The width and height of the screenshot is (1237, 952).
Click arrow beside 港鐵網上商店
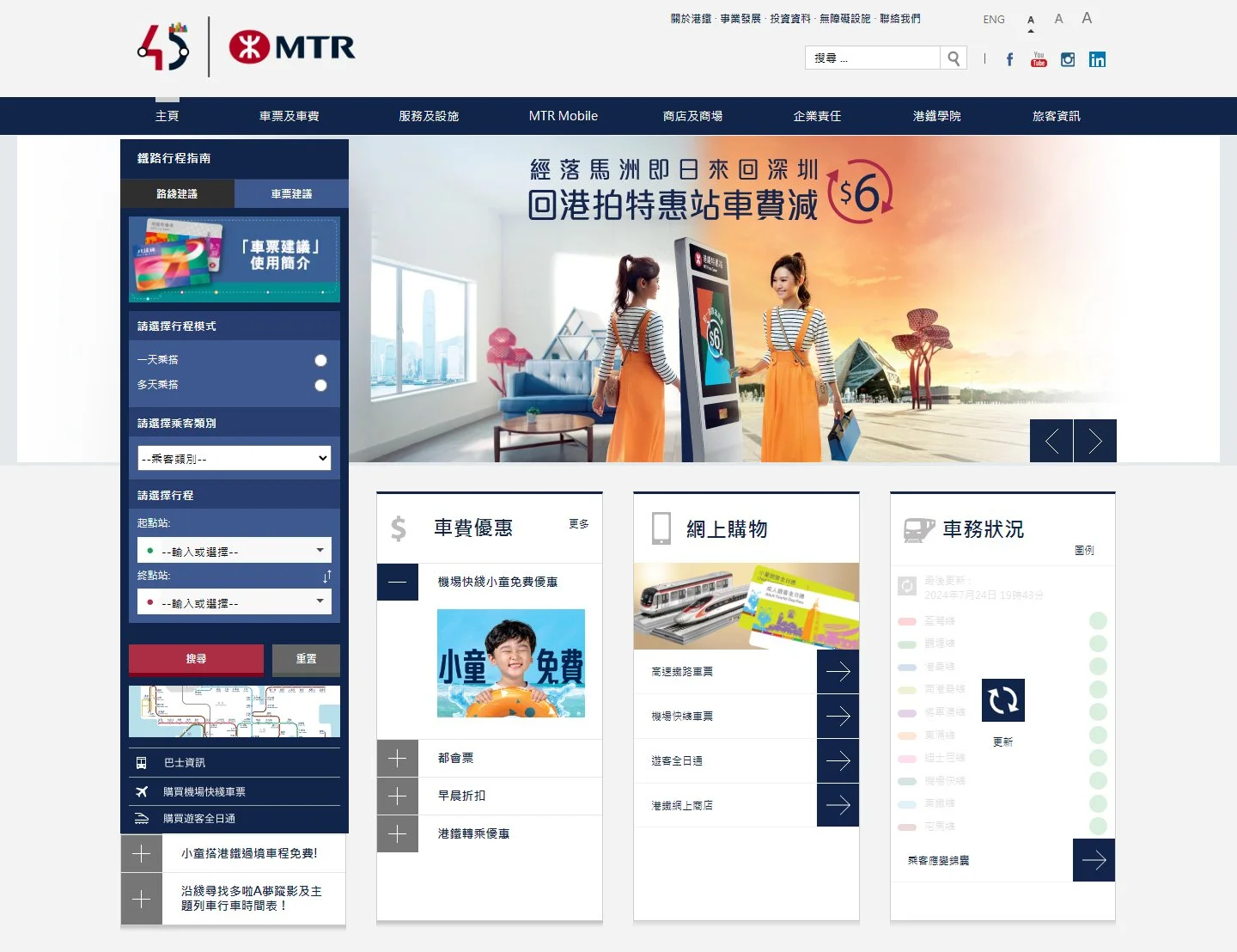coord(838,805)
